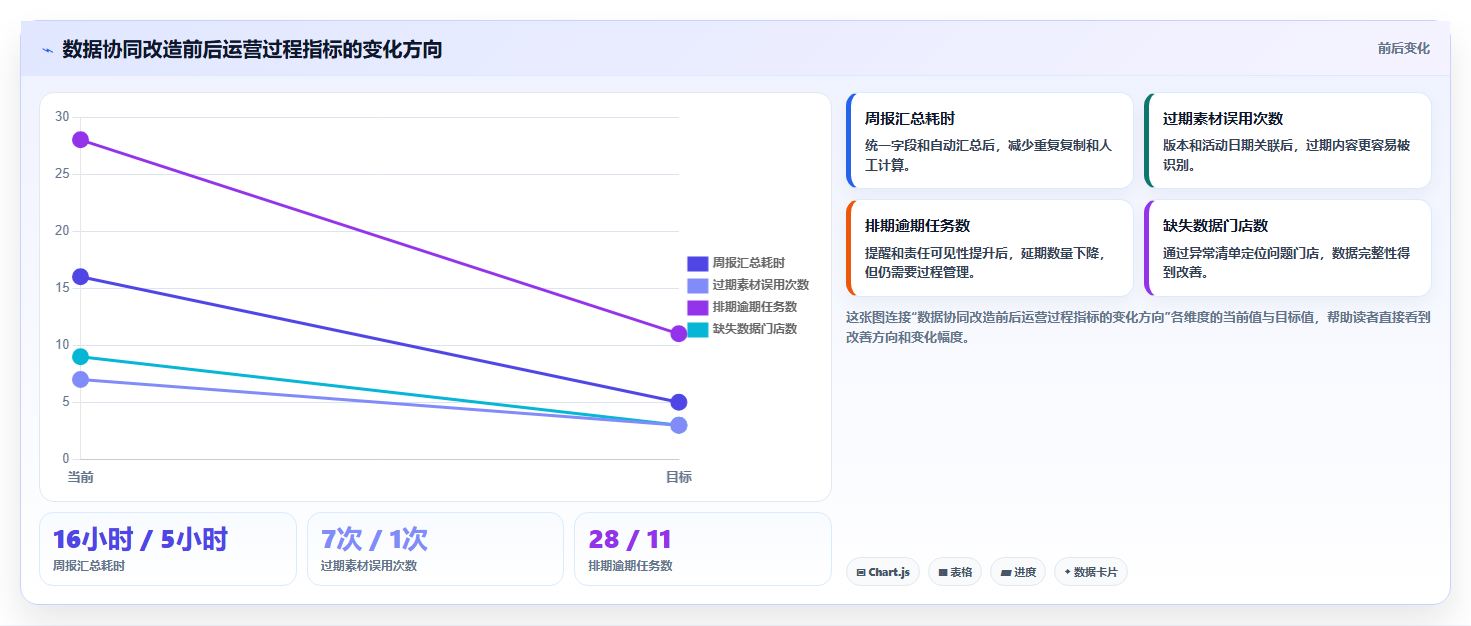
Task: Click the Chart.js tag text
Action: [x=889, y=572]
